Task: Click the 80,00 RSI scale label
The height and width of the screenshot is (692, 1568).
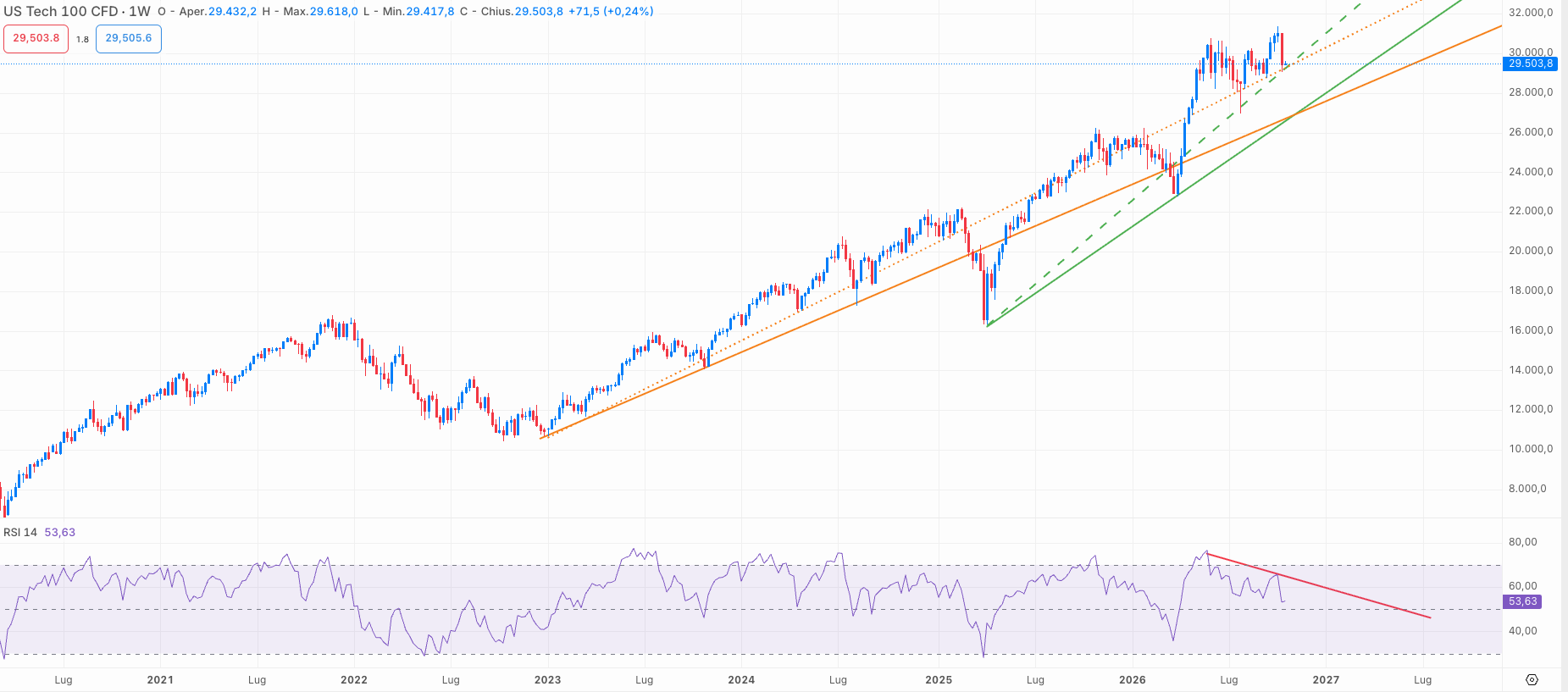Action: coord(1523,542)
